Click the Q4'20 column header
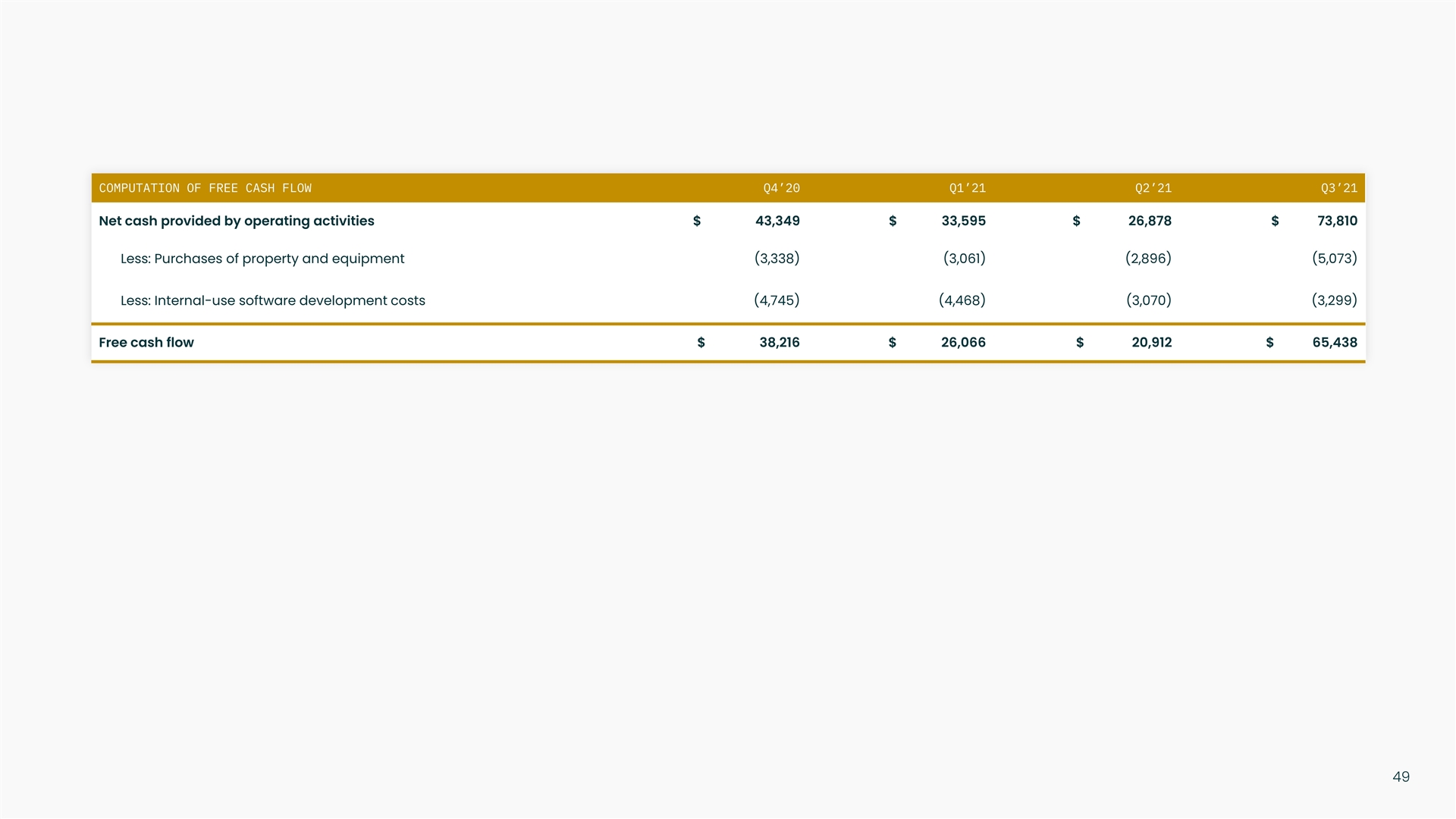Image resolution: width=1456 pixels, height=819 pixels. coord(781,188)
